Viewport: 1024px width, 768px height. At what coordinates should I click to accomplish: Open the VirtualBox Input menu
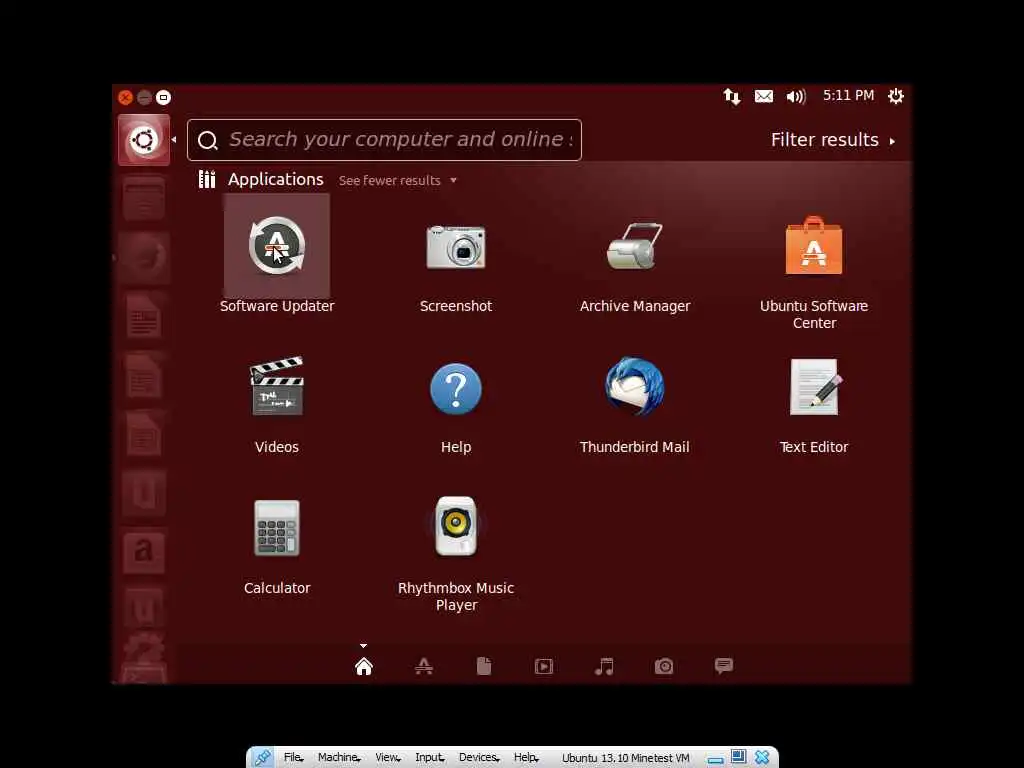pyautogui.click(x=430, y=758)
